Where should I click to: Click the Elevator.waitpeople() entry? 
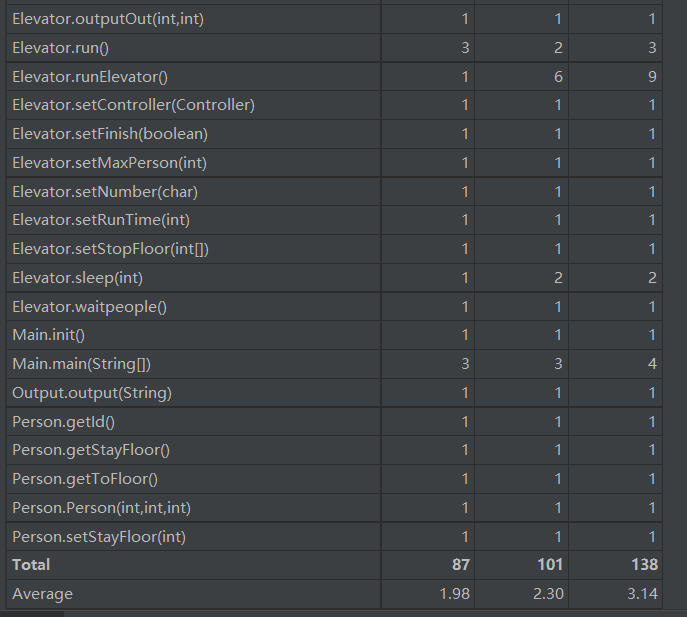point(89,307)
